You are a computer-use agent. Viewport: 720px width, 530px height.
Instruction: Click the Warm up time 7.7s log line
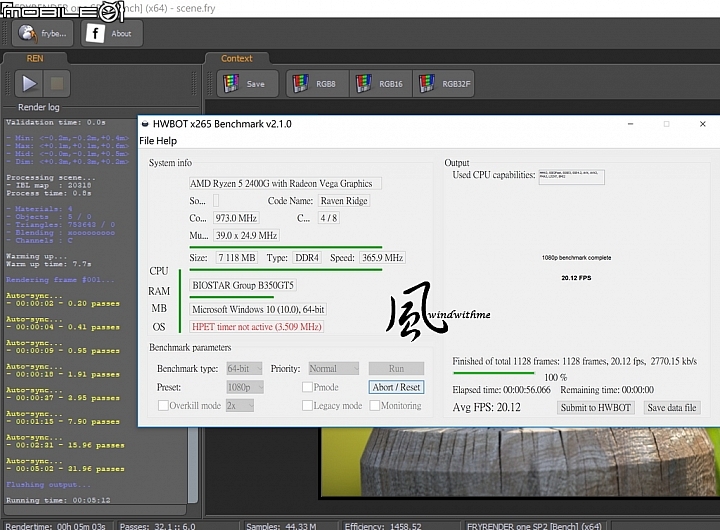(x=49, y=264)
